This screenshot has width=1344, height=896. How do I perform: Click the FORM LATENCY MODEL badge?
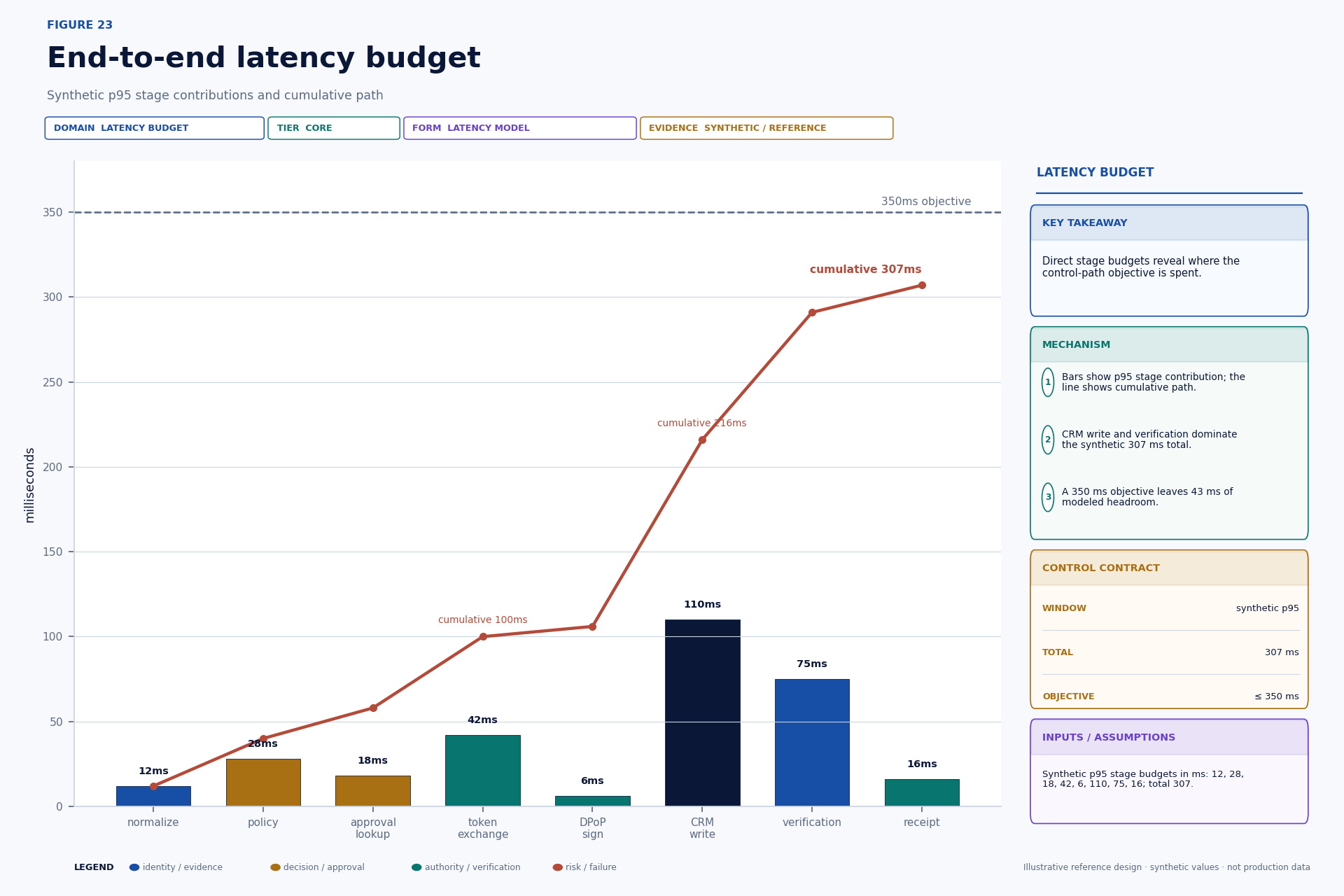pyautogui.click(x=520, y=128)
